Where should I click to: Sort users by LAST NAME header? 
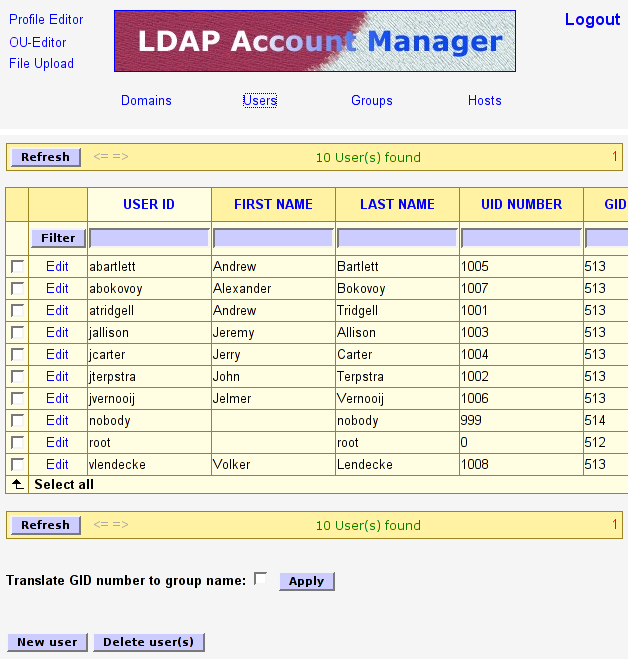click(x=397, y=204)
